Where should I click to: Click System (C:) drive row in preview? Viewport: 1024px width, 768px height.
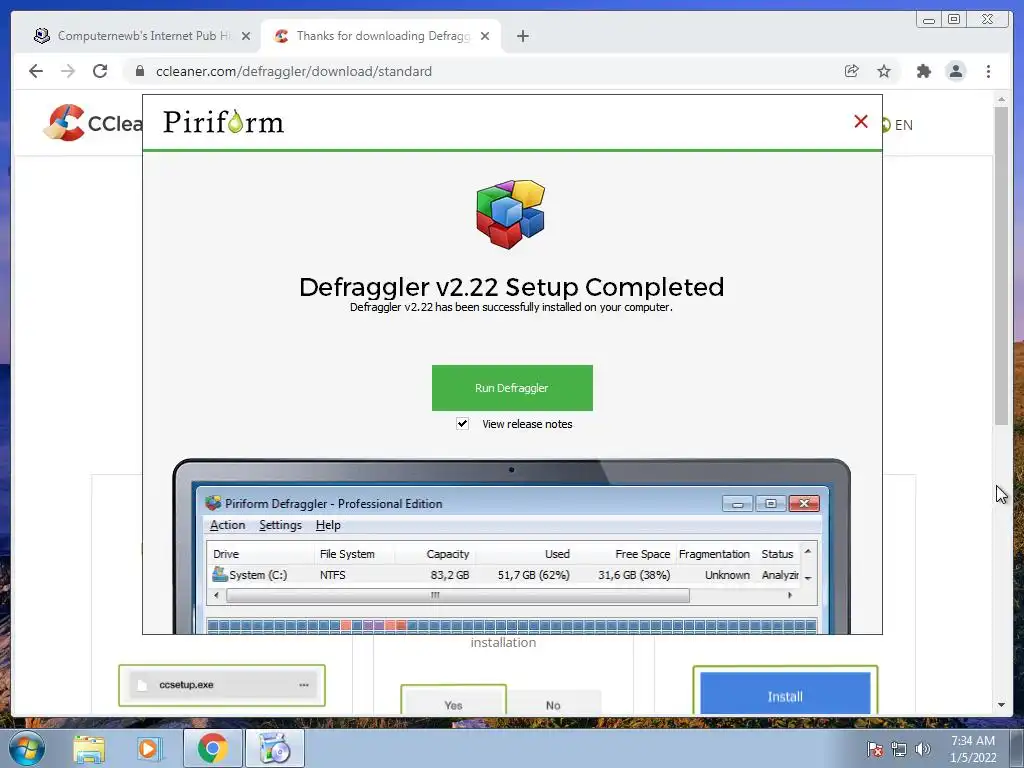[x=505, y=575]
